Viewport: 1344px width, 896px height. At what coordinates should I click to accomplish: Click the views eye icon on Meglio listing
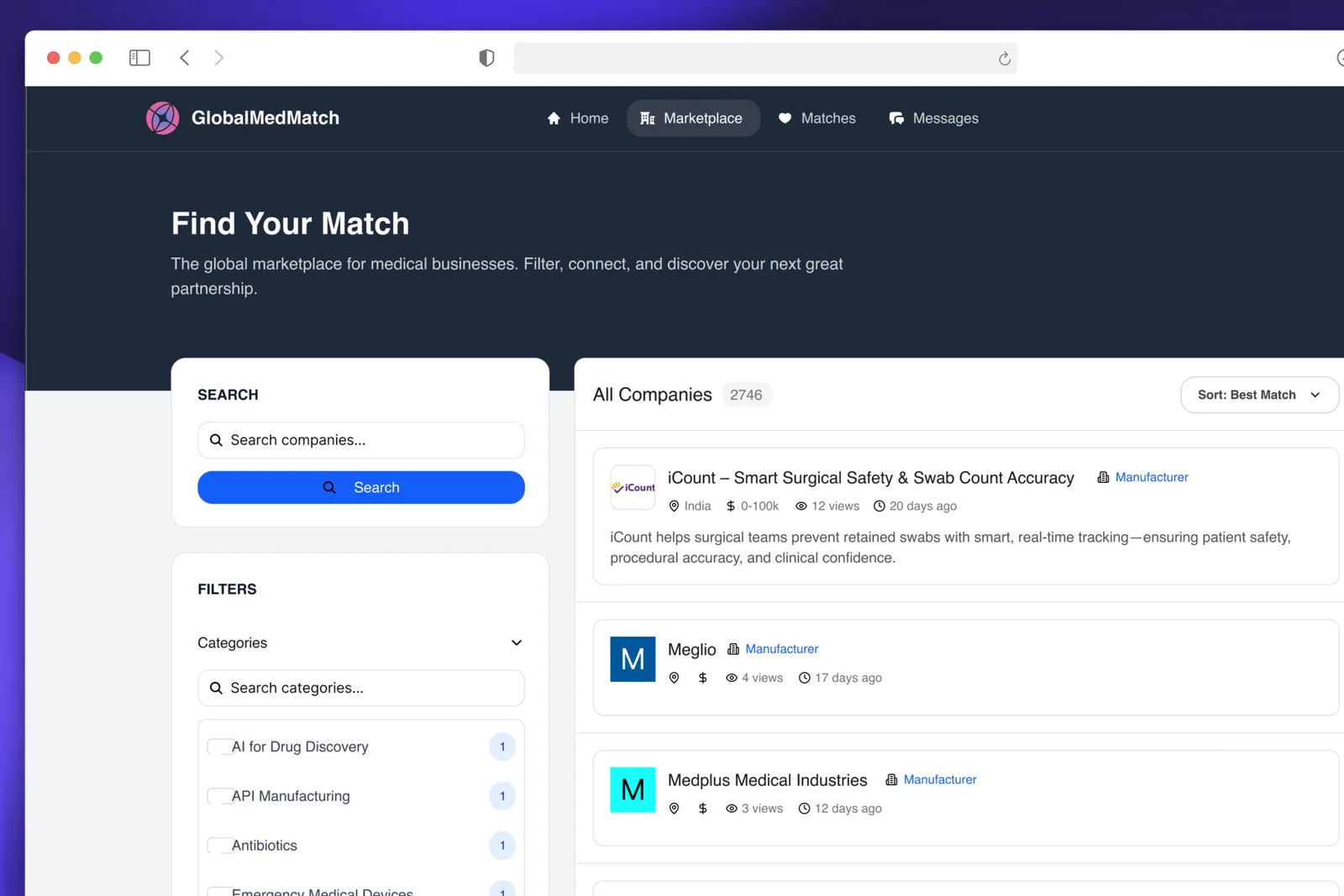click(x=730, y=678)
